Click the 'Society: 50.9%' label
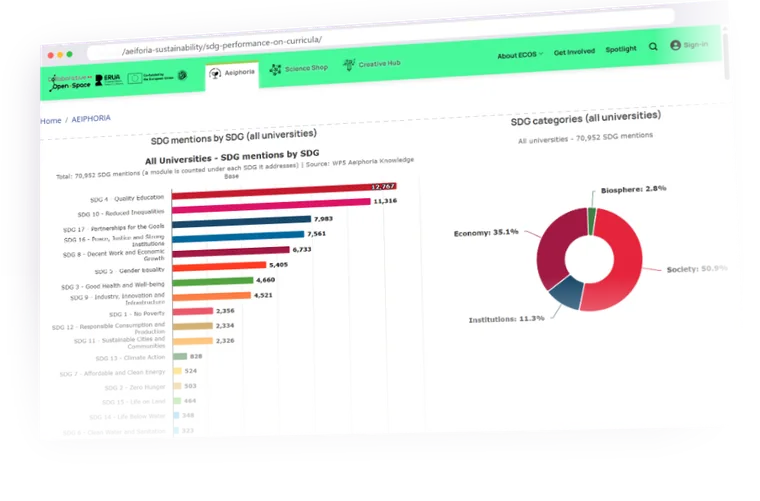Screen dimensions: 760x501 coord(697,269)
